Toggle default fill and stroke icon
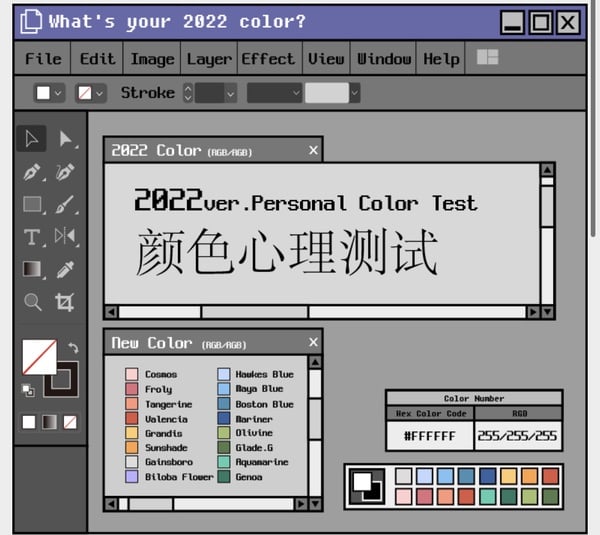 28,390
